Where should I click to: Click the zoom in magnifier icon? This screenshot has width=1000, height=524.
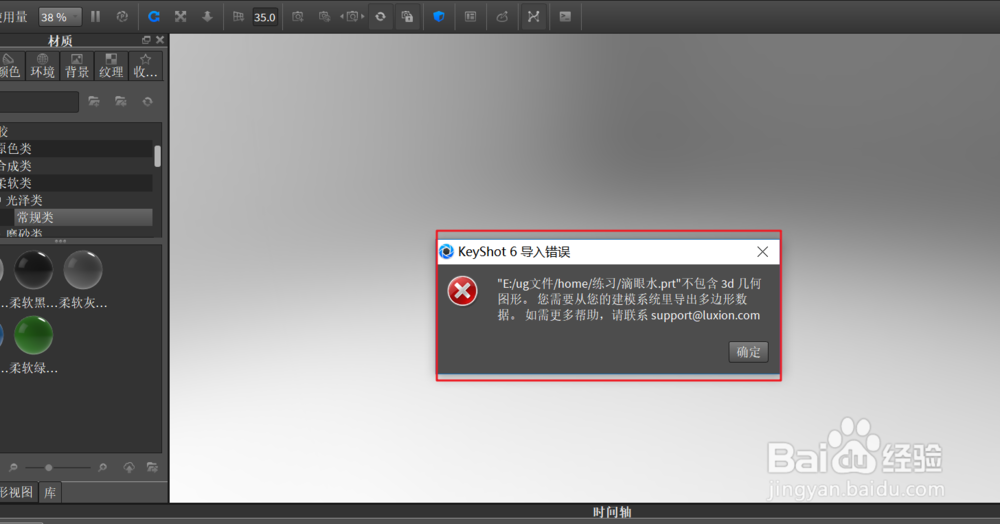click(x=103, y=468)
